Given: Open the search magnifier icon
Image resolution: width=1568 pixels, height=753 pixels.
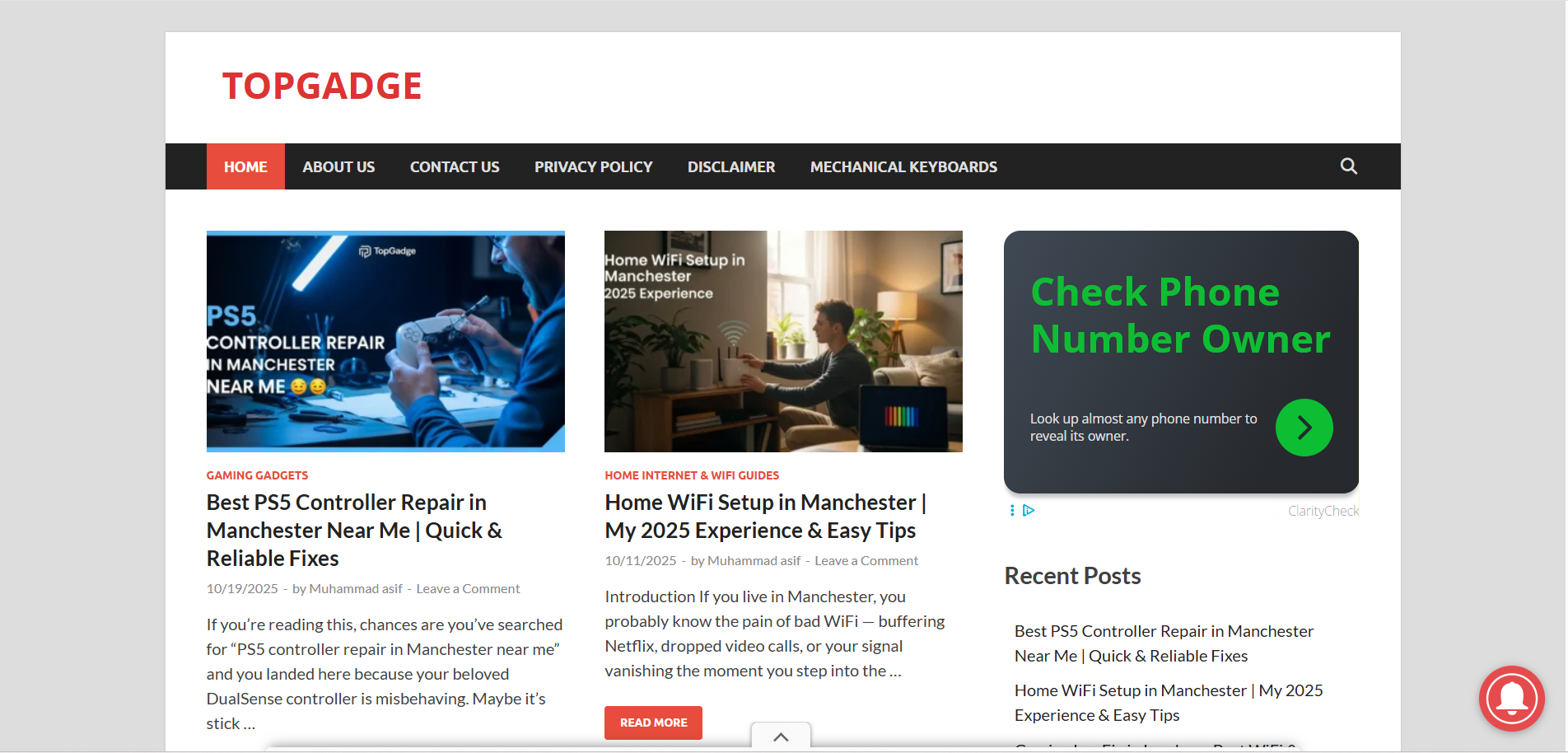Looking at the screenshot, I should [x=1348, y=166].
